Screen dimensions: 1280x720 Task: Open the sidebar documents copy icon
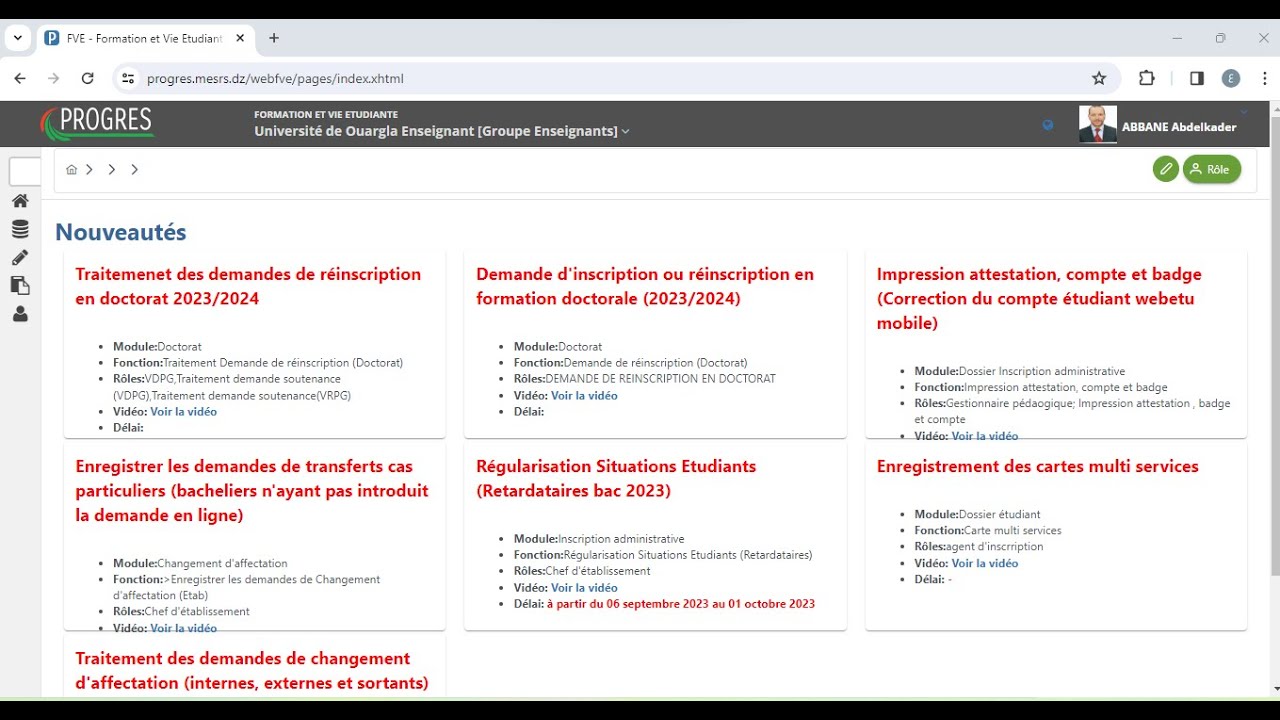20,286
